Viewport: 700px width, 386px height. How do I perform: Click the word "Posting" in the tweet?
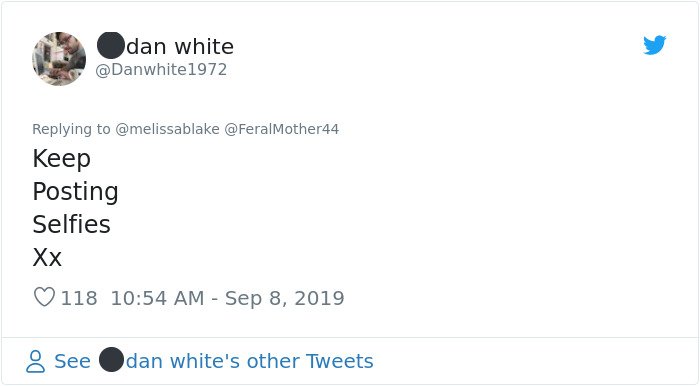pyautogui.click(x=75, y=192)
